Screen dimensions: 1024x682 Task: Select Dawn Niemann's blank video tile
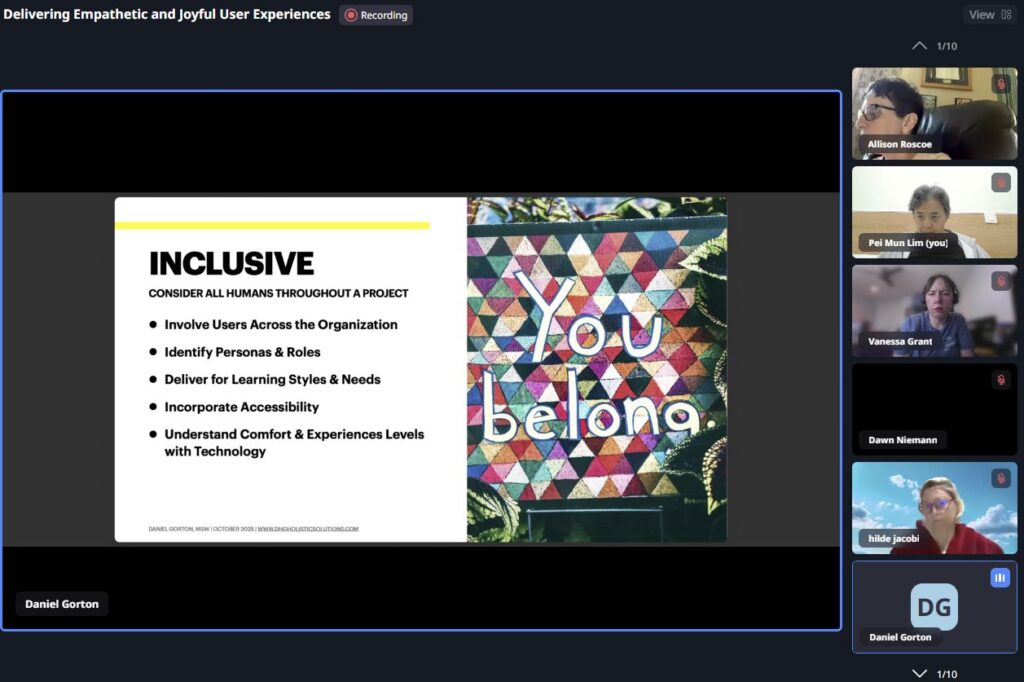[x=934, y=405]
